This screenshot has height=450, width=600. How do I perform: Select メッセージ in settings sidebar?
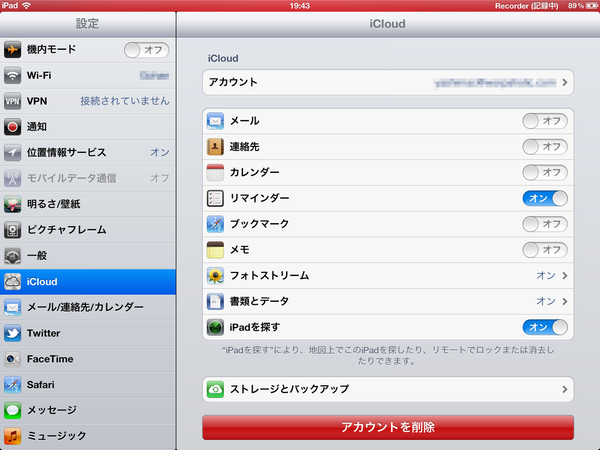[x=88, y=410]
